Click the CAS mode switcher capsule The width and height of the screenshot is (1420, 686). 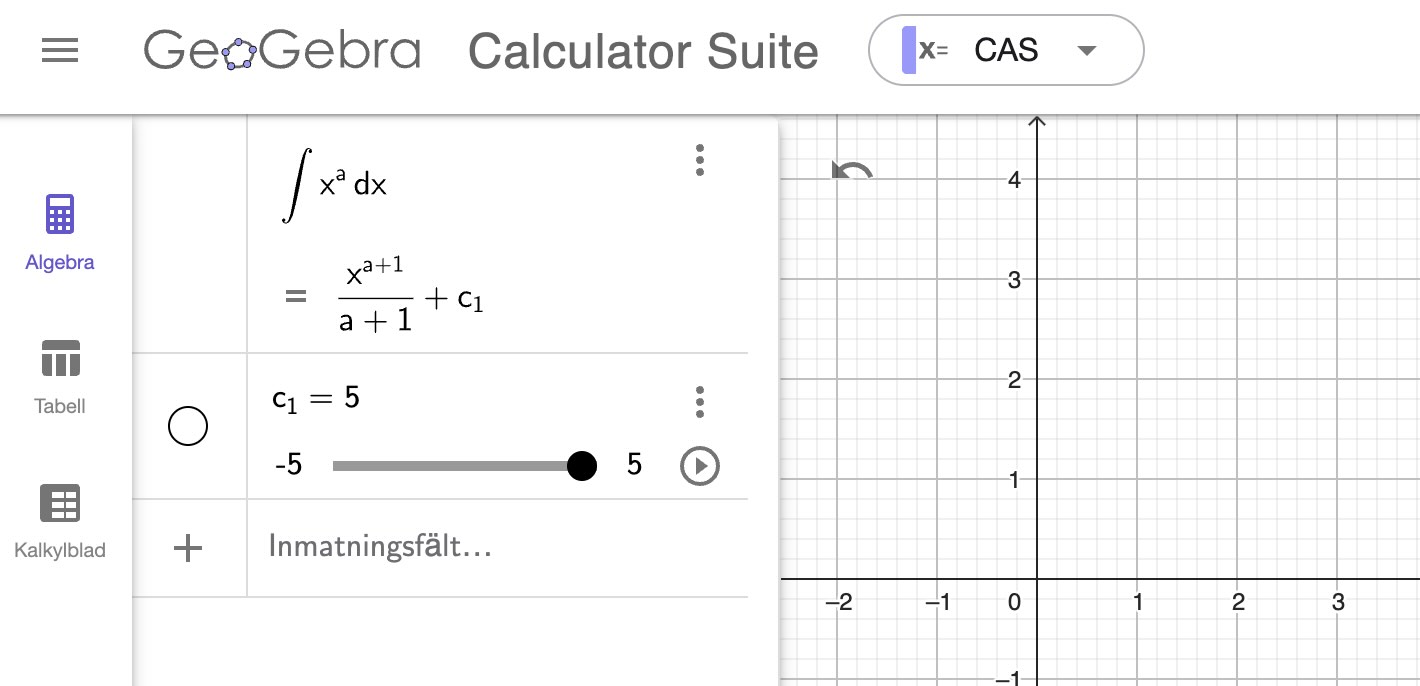pos(1005,50)
